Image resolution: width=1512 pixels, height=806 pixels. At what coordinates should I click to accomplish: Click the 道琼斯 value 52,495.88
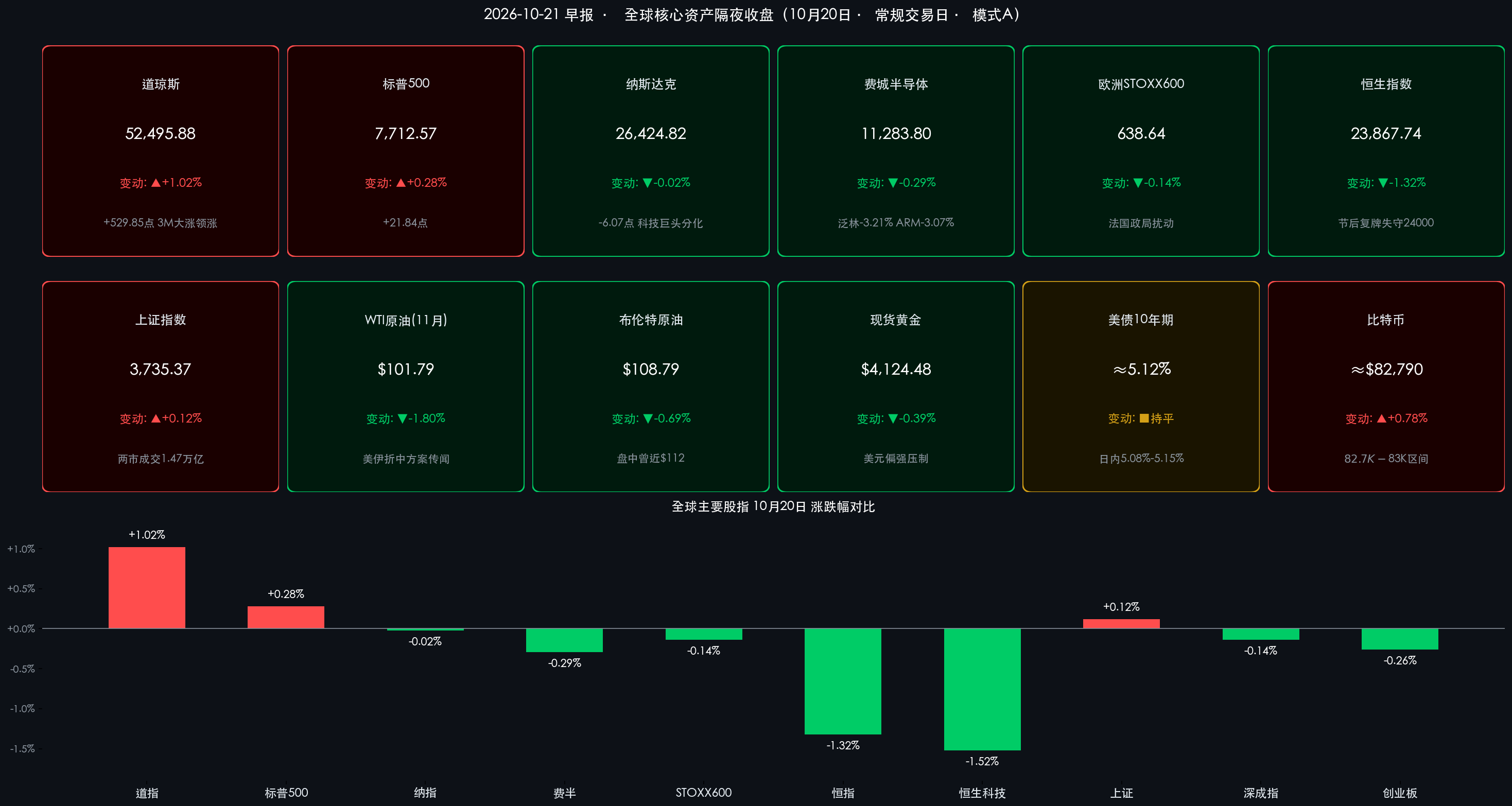click(x=160, y=134)
